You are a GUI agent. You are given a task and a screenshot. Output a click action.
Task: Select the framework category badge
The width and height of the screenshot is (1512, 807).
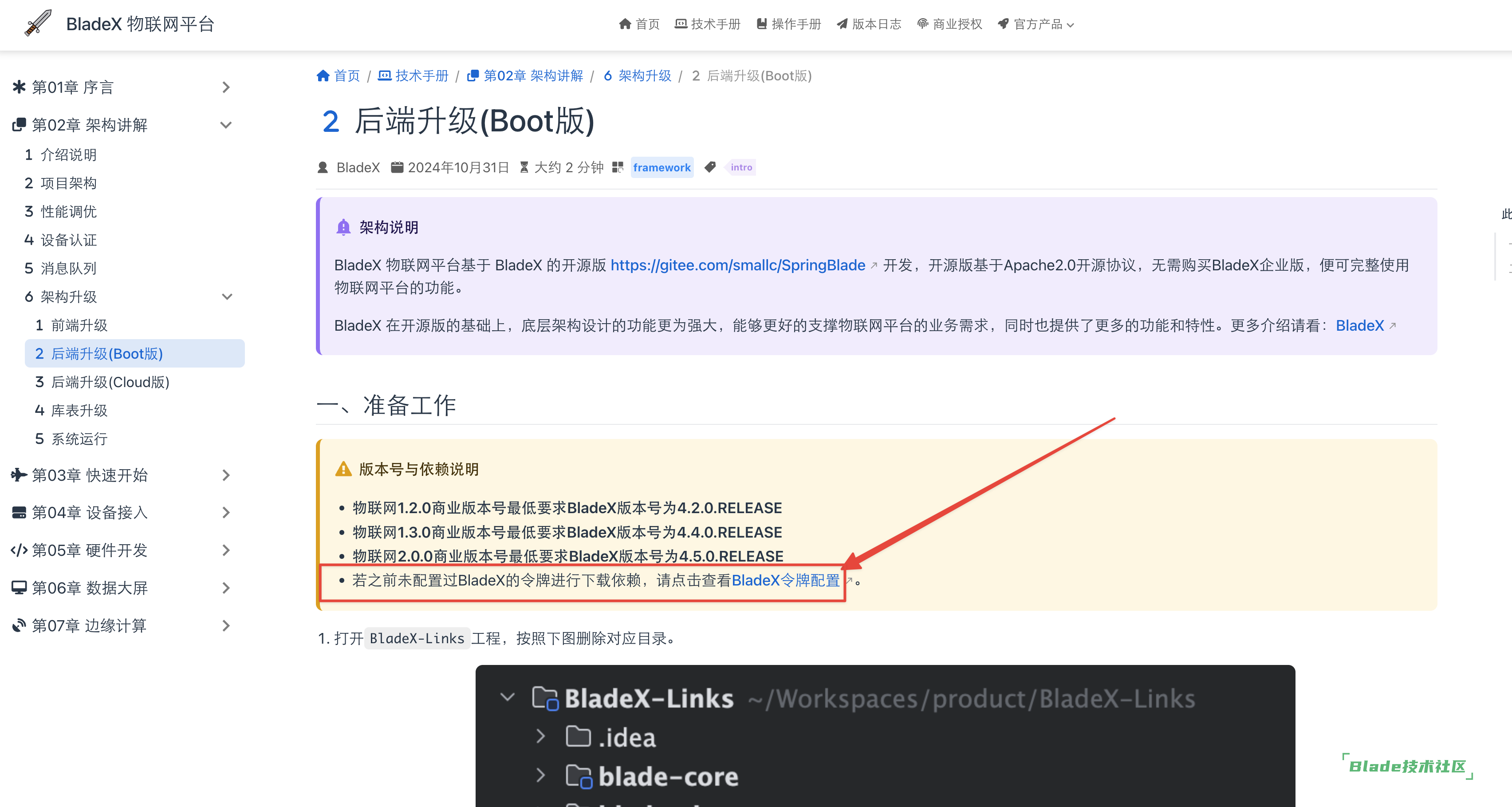661,167
